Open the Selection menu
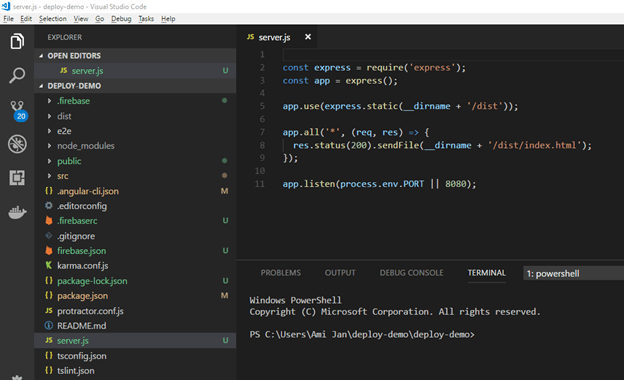Image resolution: width=624 pixels, height=380 pixels. click(x=53, y=19)
